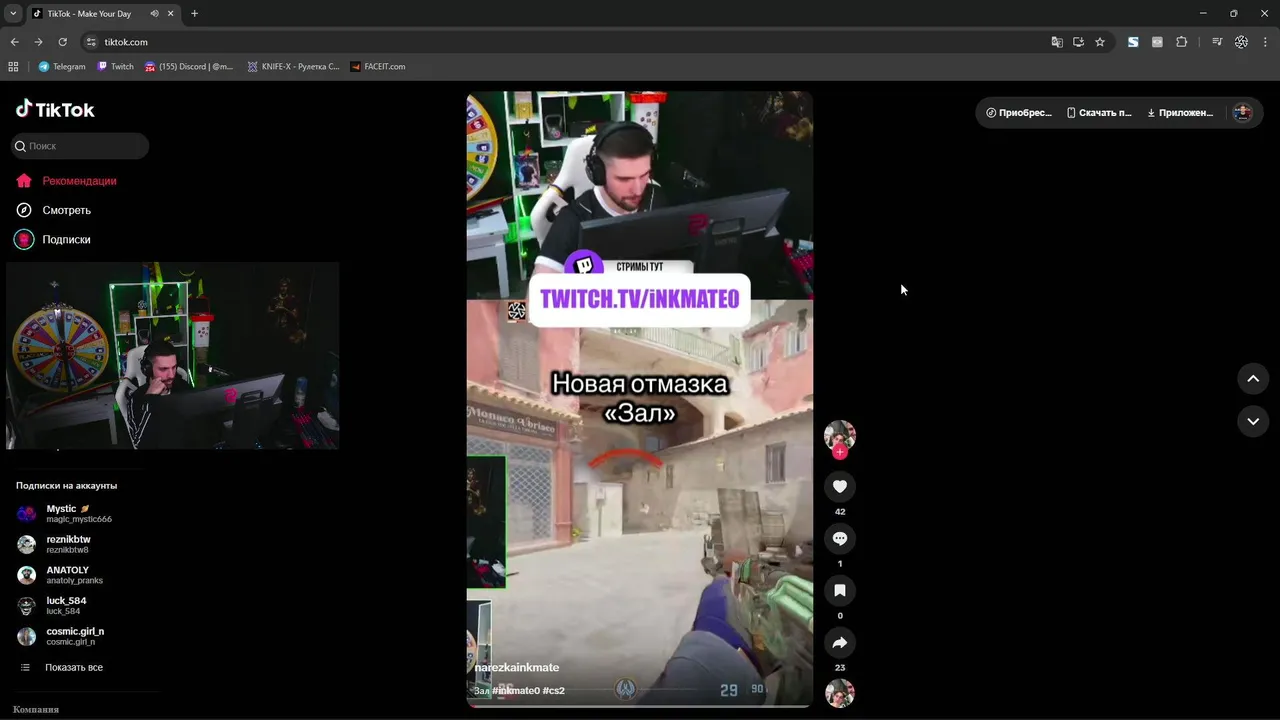Click the install app icon in the address bar

click(1078, 42)
